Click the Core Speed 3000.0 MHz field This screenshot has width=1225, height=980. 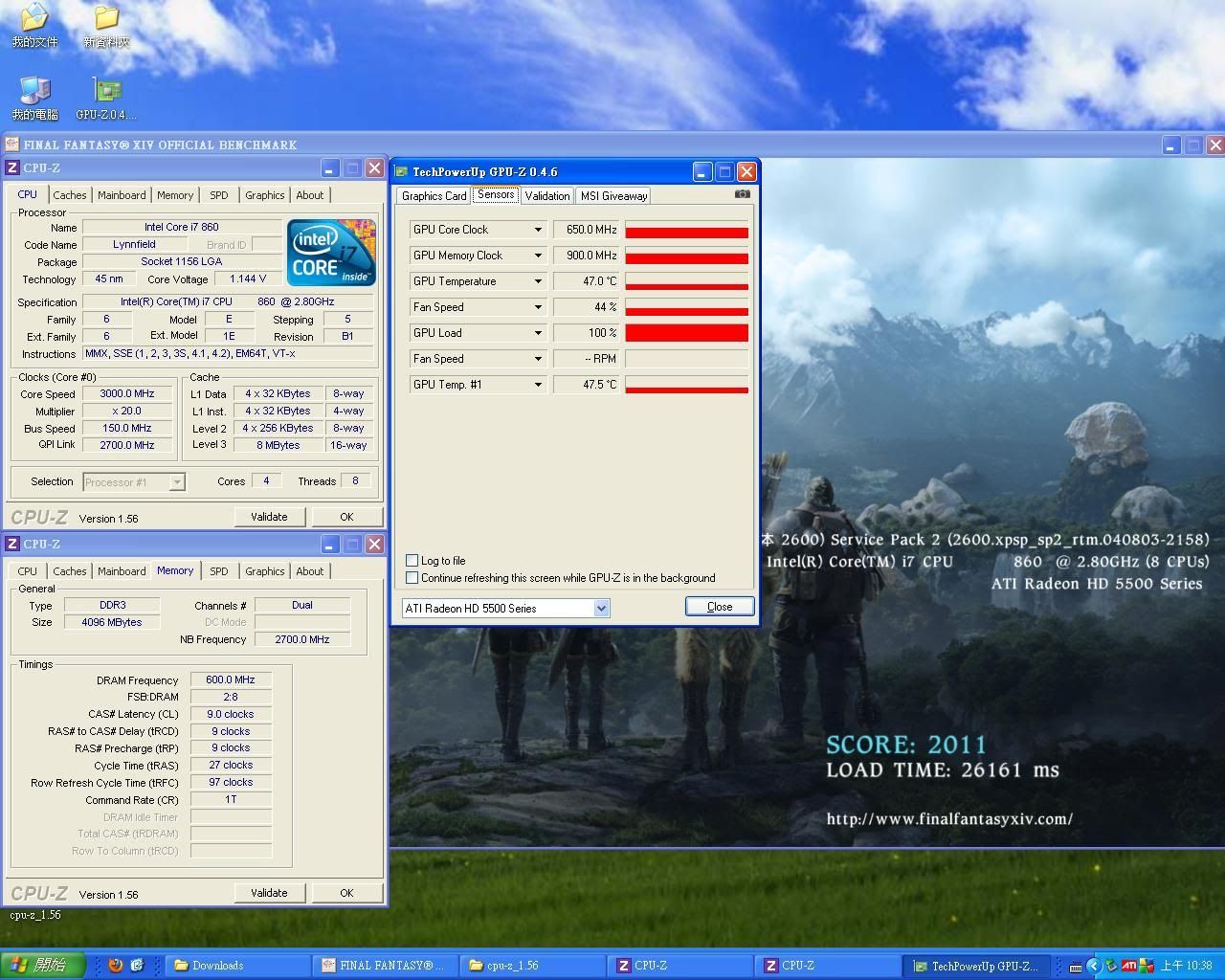127,393
